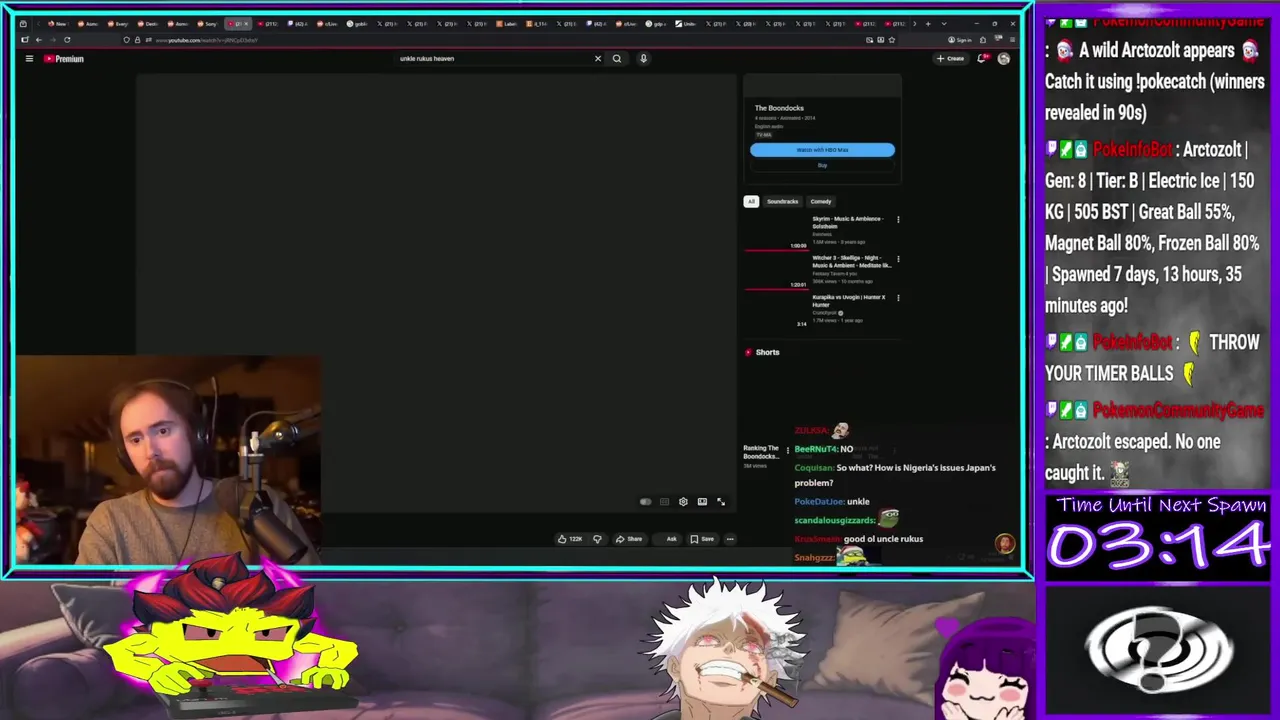Screen dimensions: 1280x720
Task: Open options for 'Ranking The Boondocks' short
Action: click(788, 451)
